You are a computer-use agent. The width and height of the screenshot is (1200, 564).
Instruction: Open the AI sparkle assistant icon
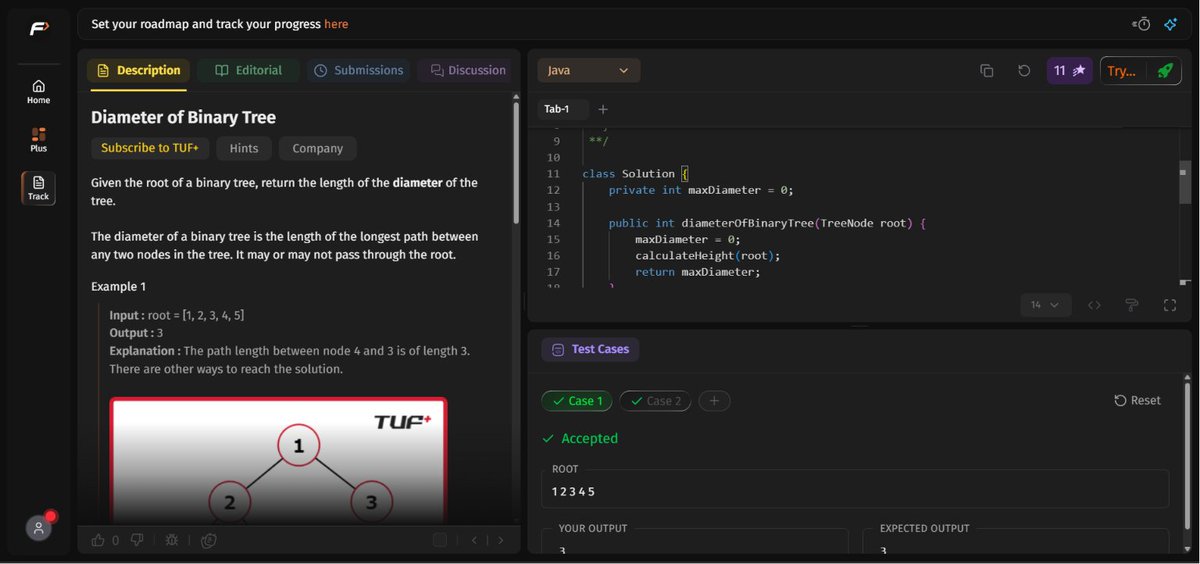pos(1170,24)
